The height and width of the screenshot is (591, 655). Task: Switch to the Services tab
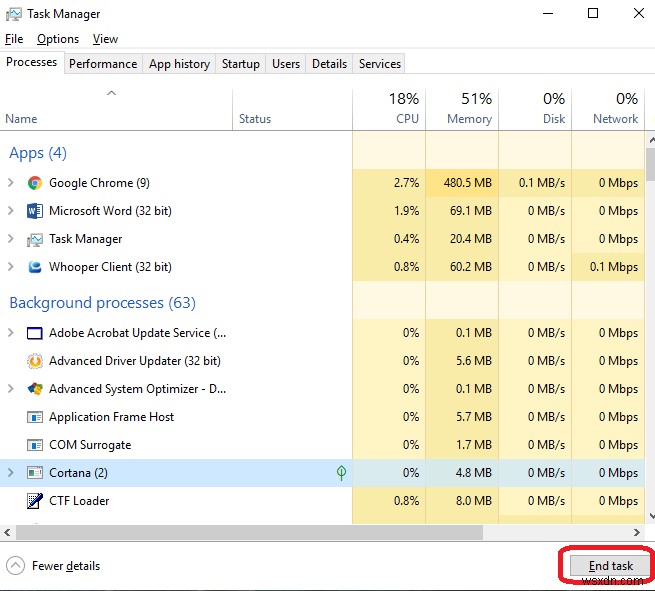pyautogui.click(x=379, y=64)
